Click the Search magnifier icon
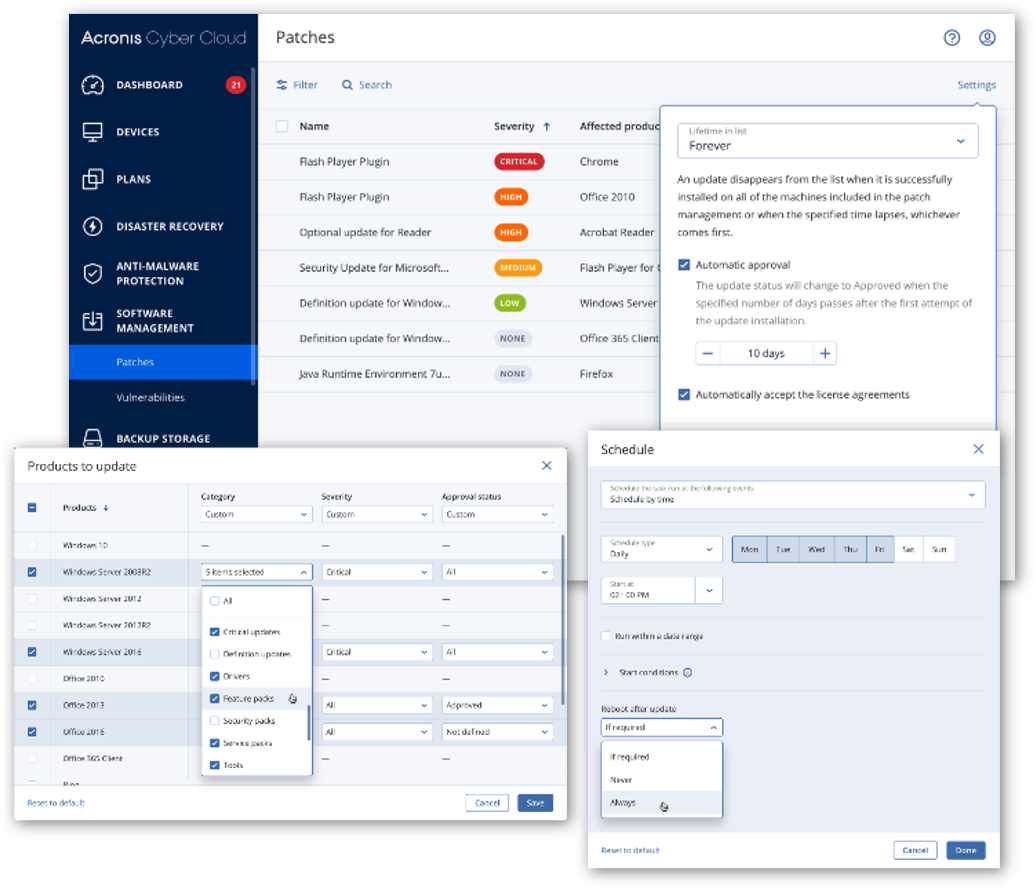This screenshot has width=1035, height=888. tap(347, 85)
